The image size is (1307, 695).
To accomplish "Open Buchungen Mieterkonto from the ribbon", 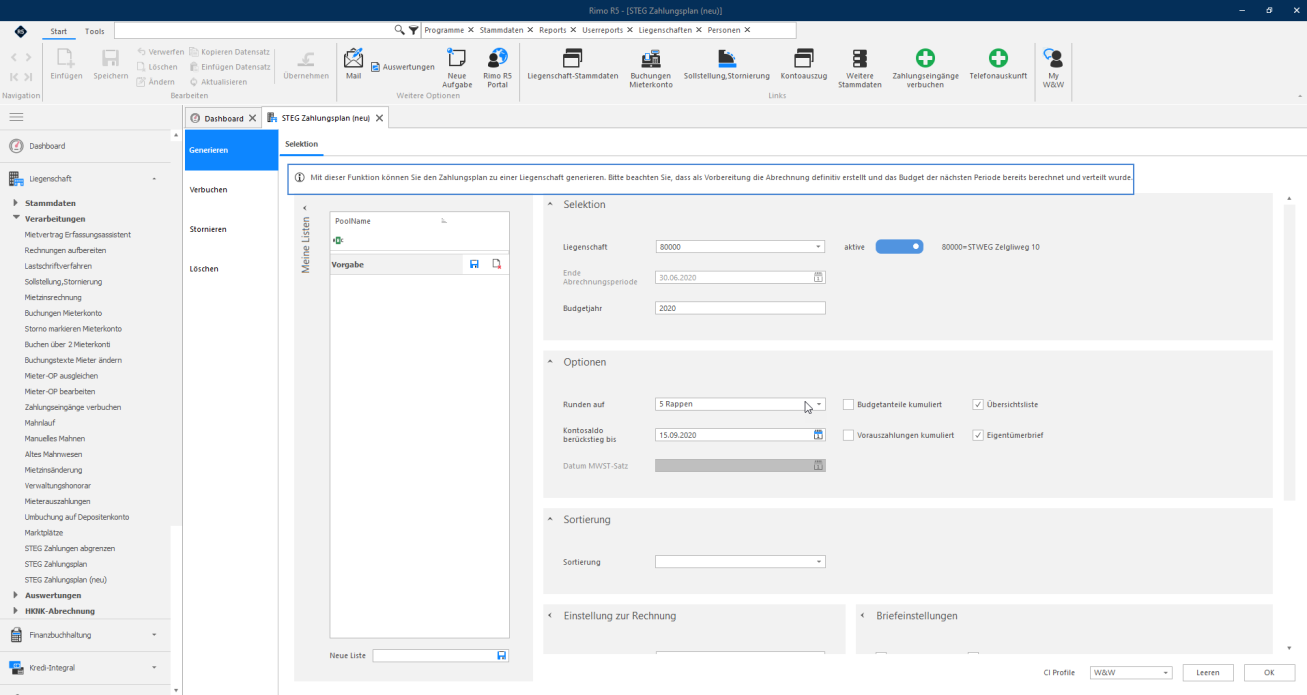I will pos(651,67).
